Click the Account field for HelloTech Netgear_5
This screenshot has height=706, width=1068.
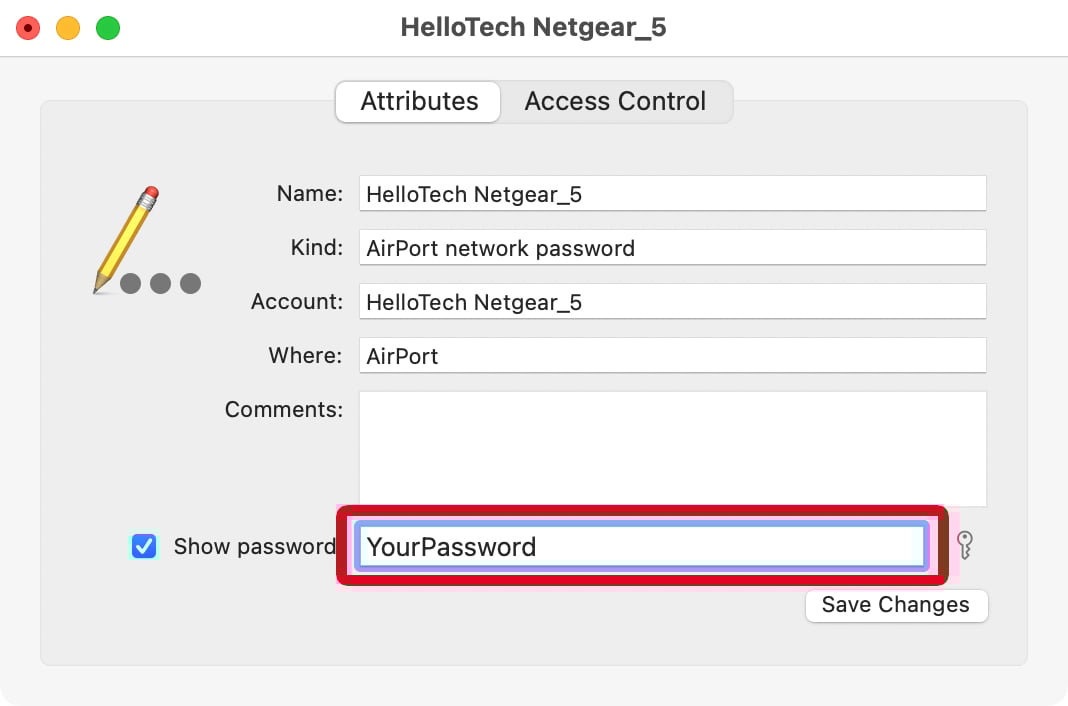(x=672, y=301)
